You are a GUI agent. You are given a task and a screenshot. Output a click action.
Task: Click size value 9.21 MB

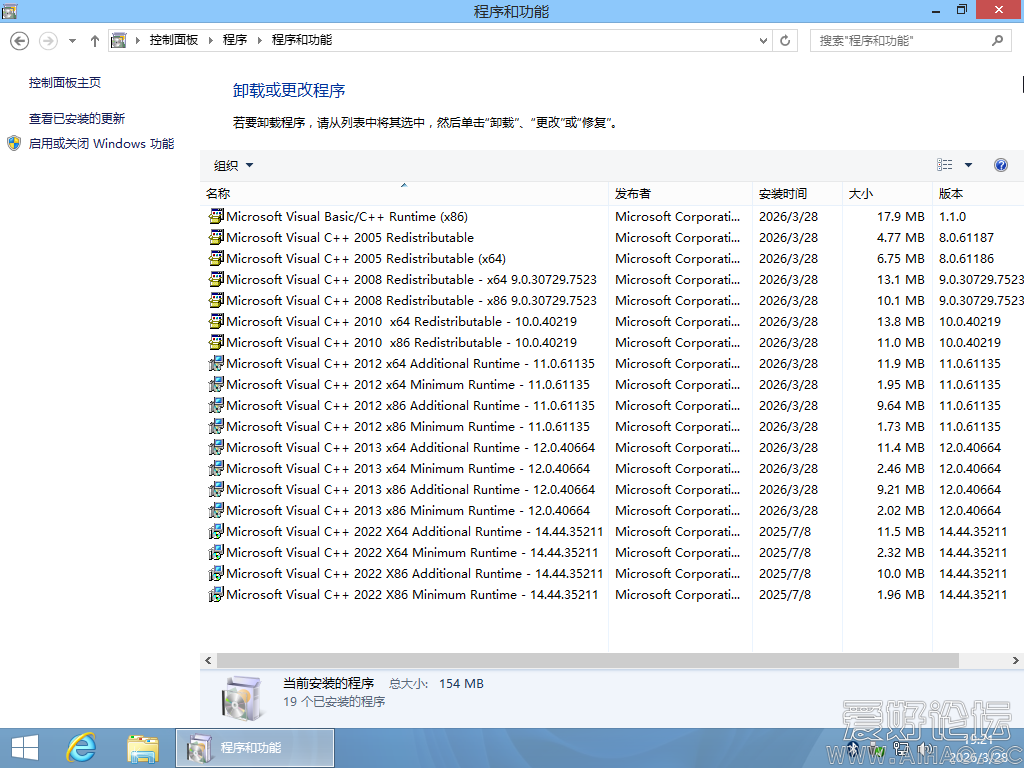(x=901, y=489)
